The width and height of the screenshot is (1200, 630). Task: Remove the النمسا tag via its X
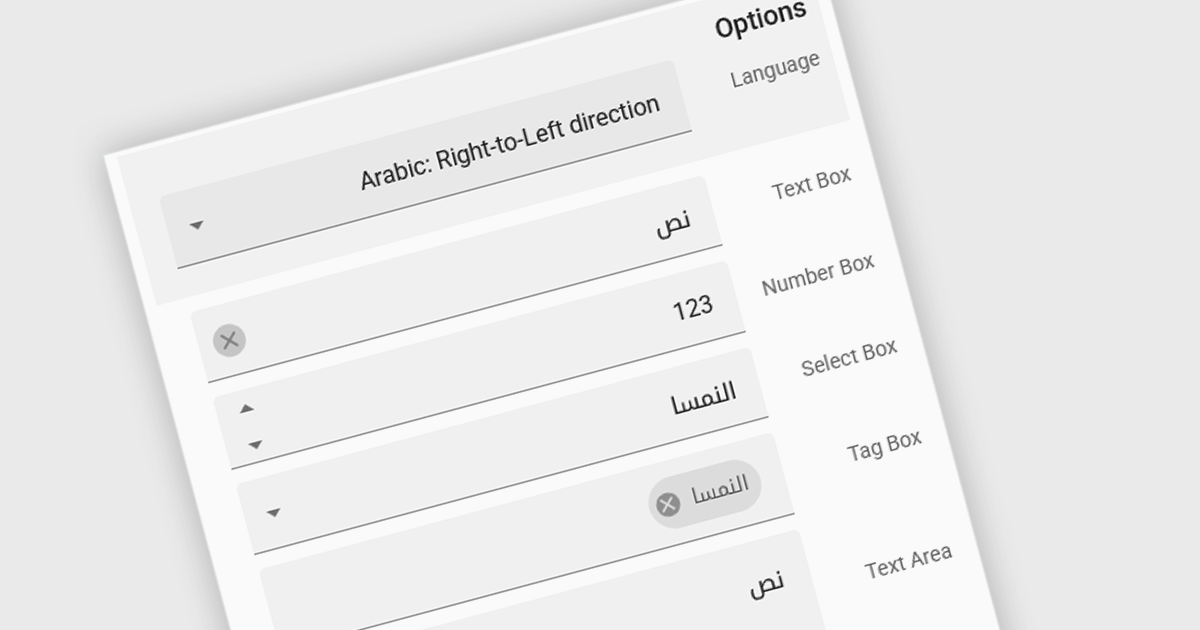668,504
